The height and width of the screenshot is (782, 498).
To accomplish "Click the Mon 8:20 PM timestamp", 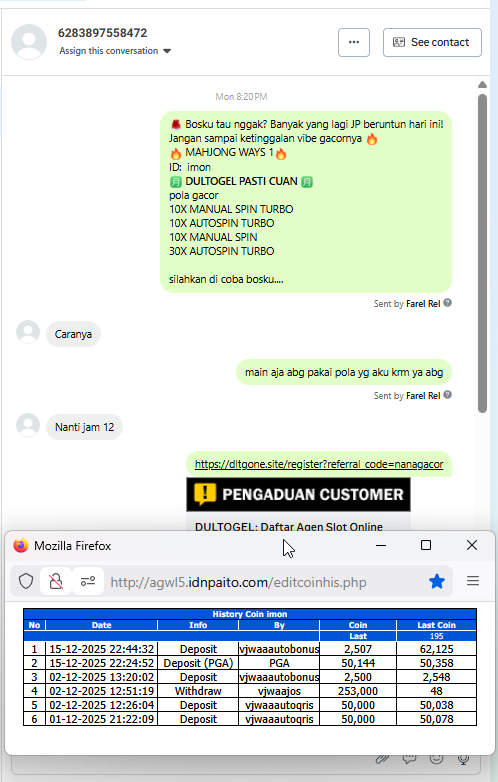I will [241, 96].
